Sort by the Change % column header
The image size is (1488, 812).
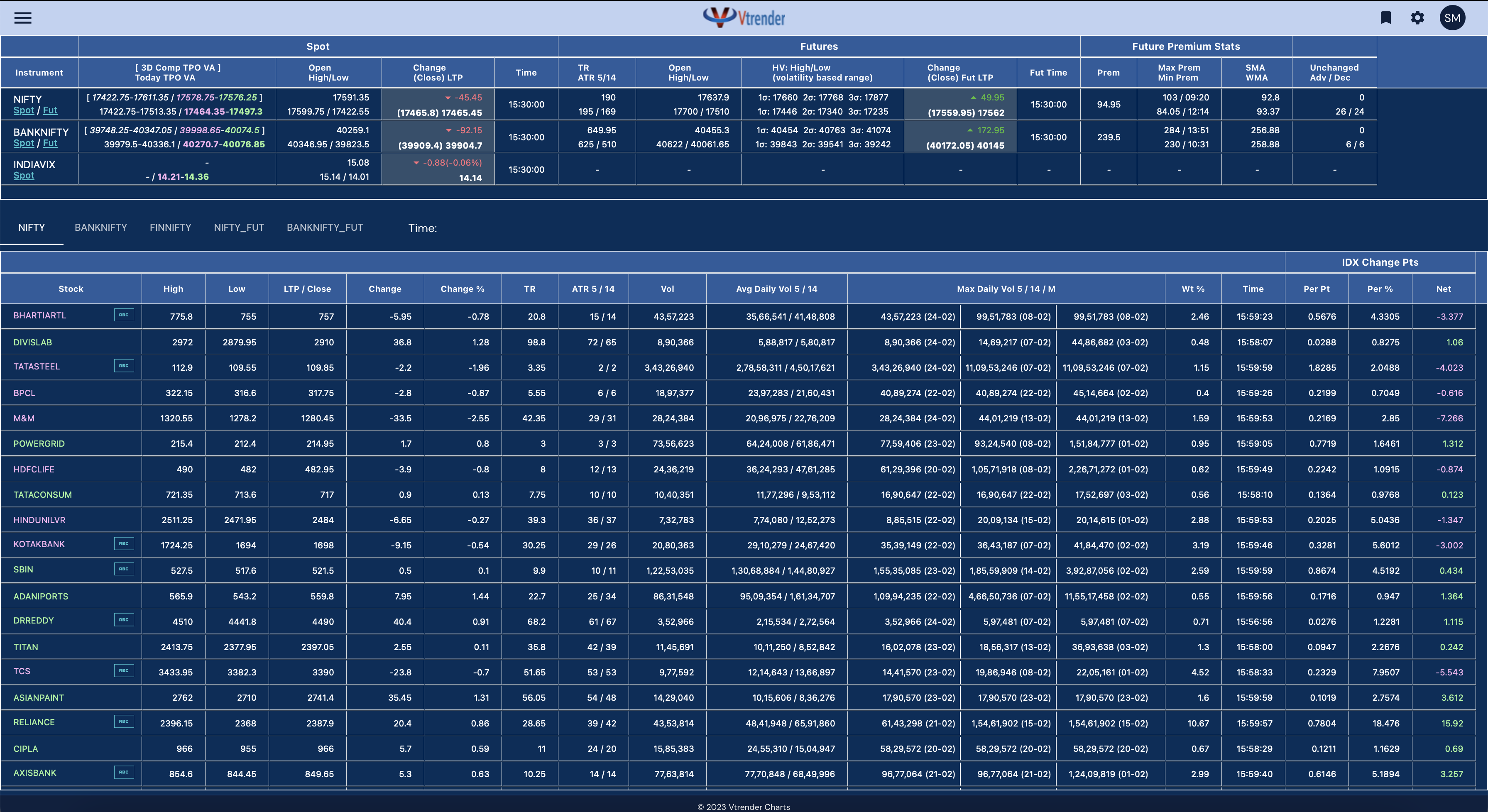[463, 289]
